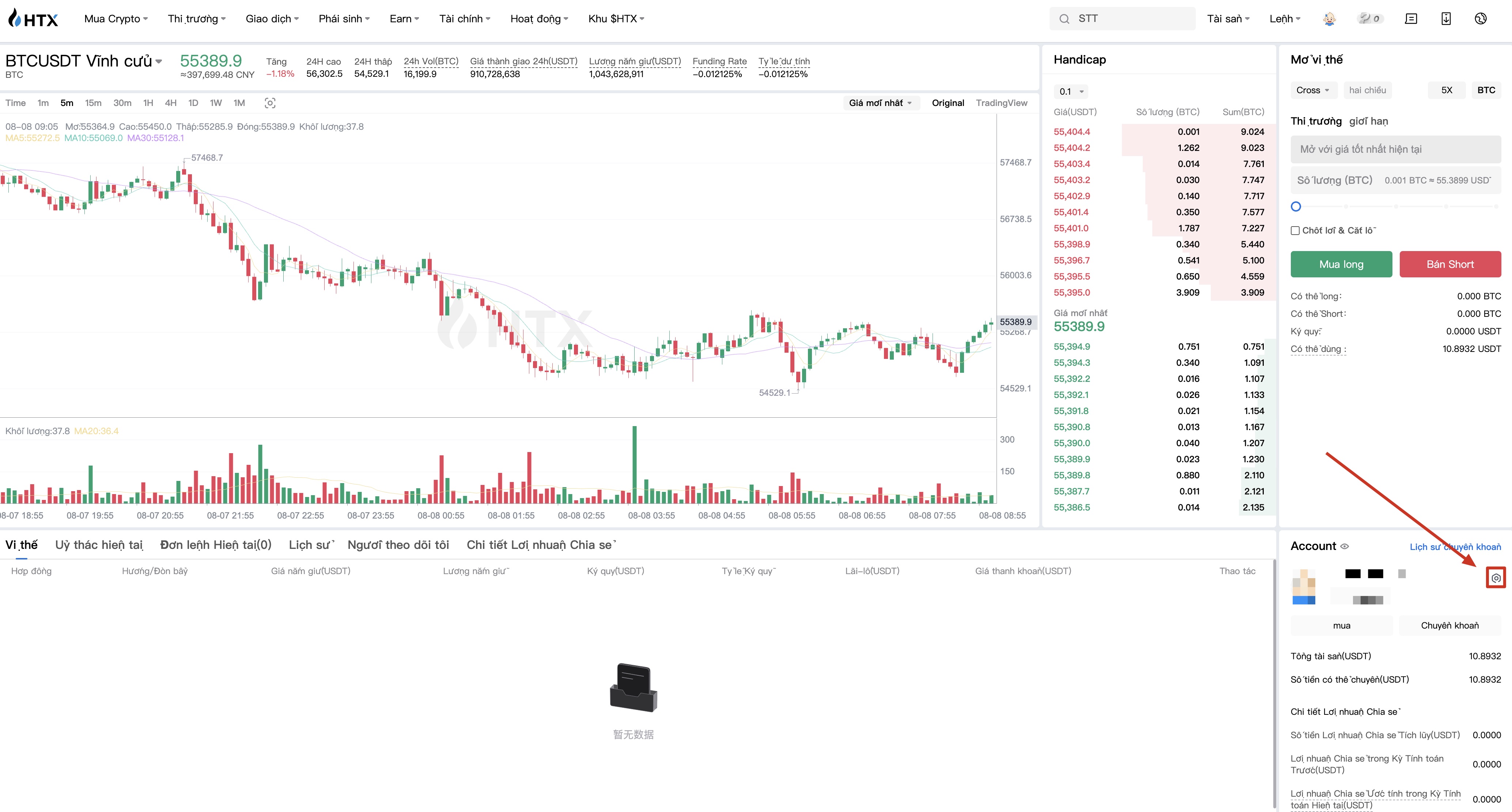The image size is (1512, 812).
Task: Switch to Time chart view
Action: pyautogui.click(x=15, y=103)
